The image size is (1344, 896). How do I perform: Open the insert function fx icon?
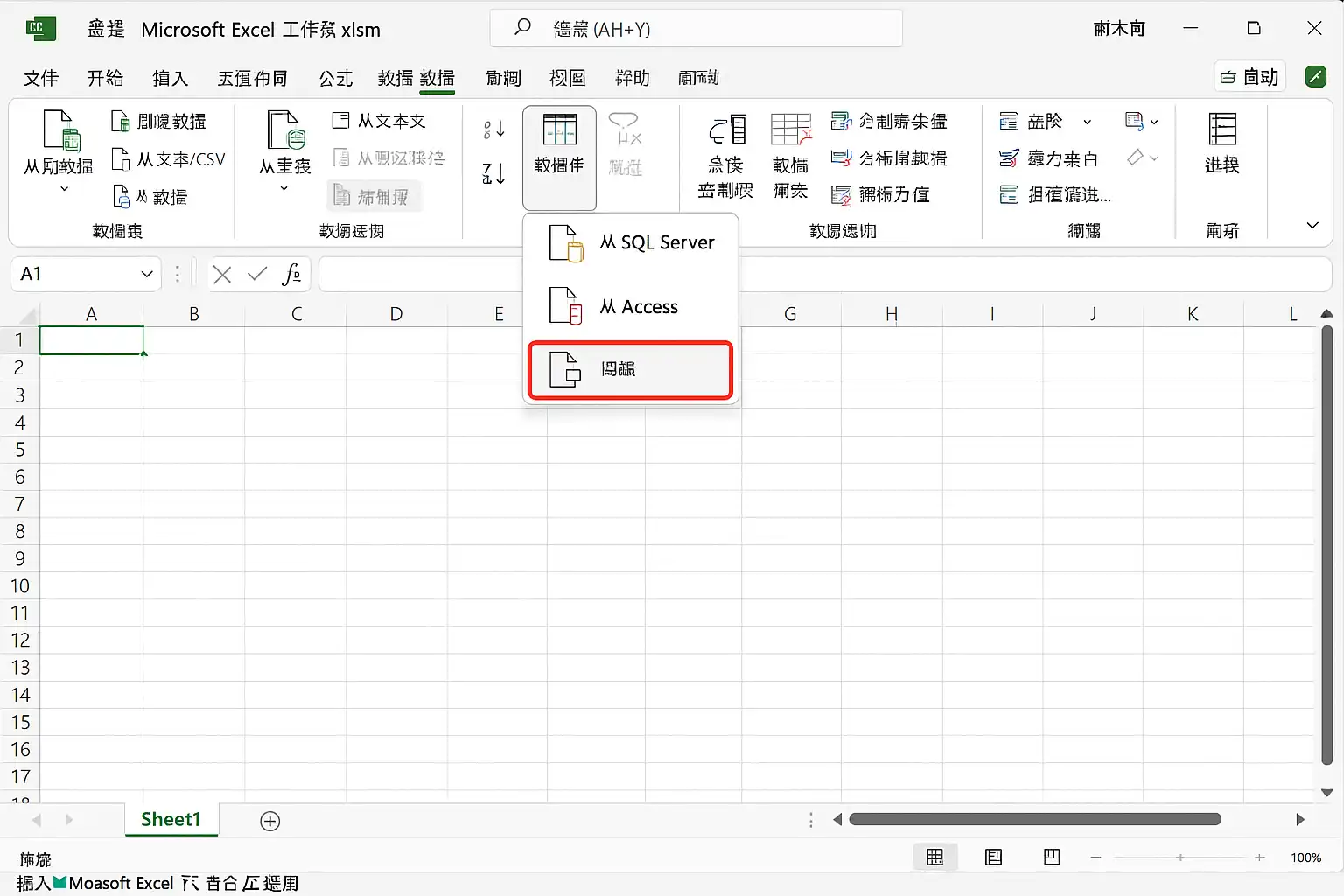pos(292,275)
